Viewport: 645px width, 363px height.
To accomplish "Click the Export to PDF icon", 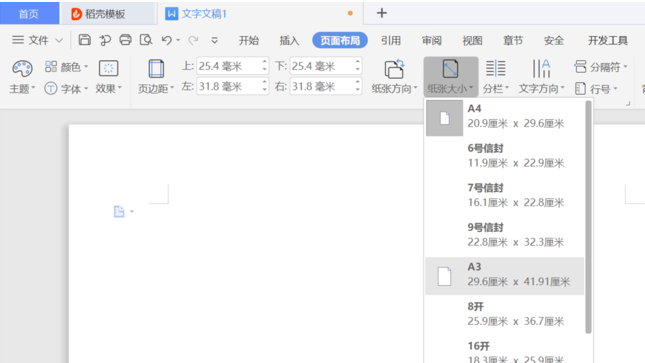I will click(x=105, y=40).
